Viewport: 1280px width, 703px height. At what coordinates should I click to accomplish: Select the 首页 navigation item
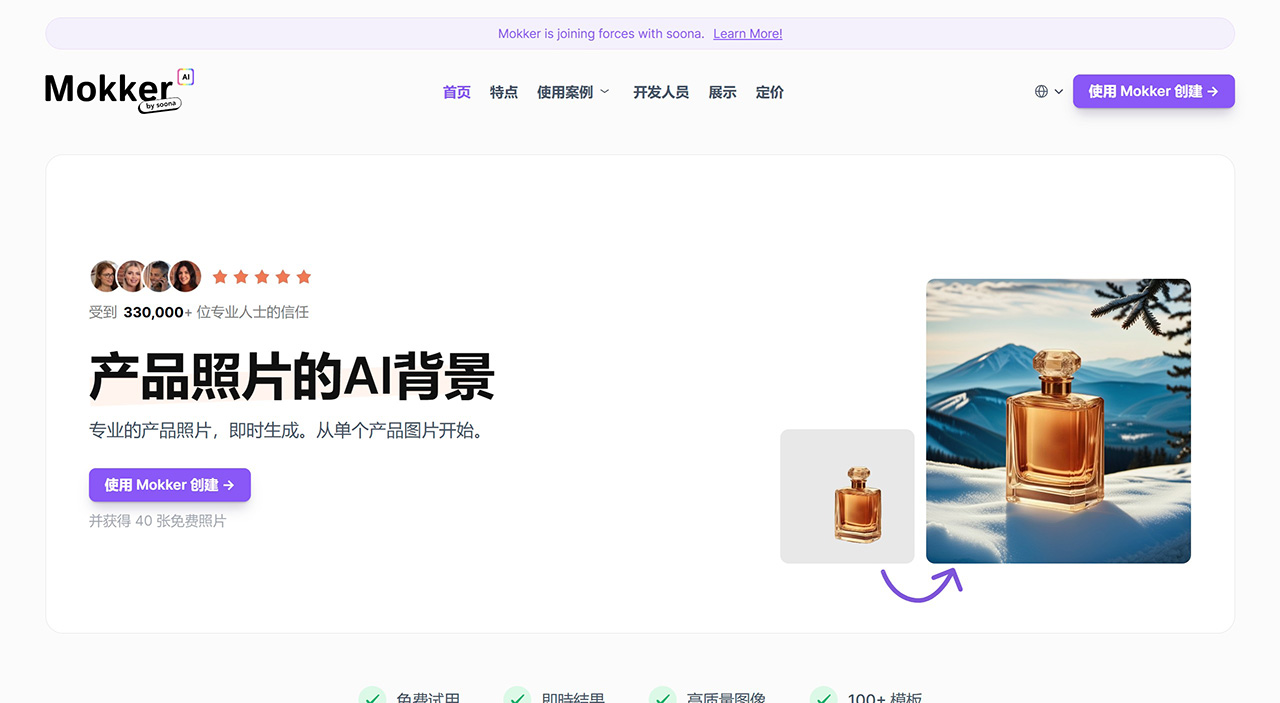(x=456, y=91)
